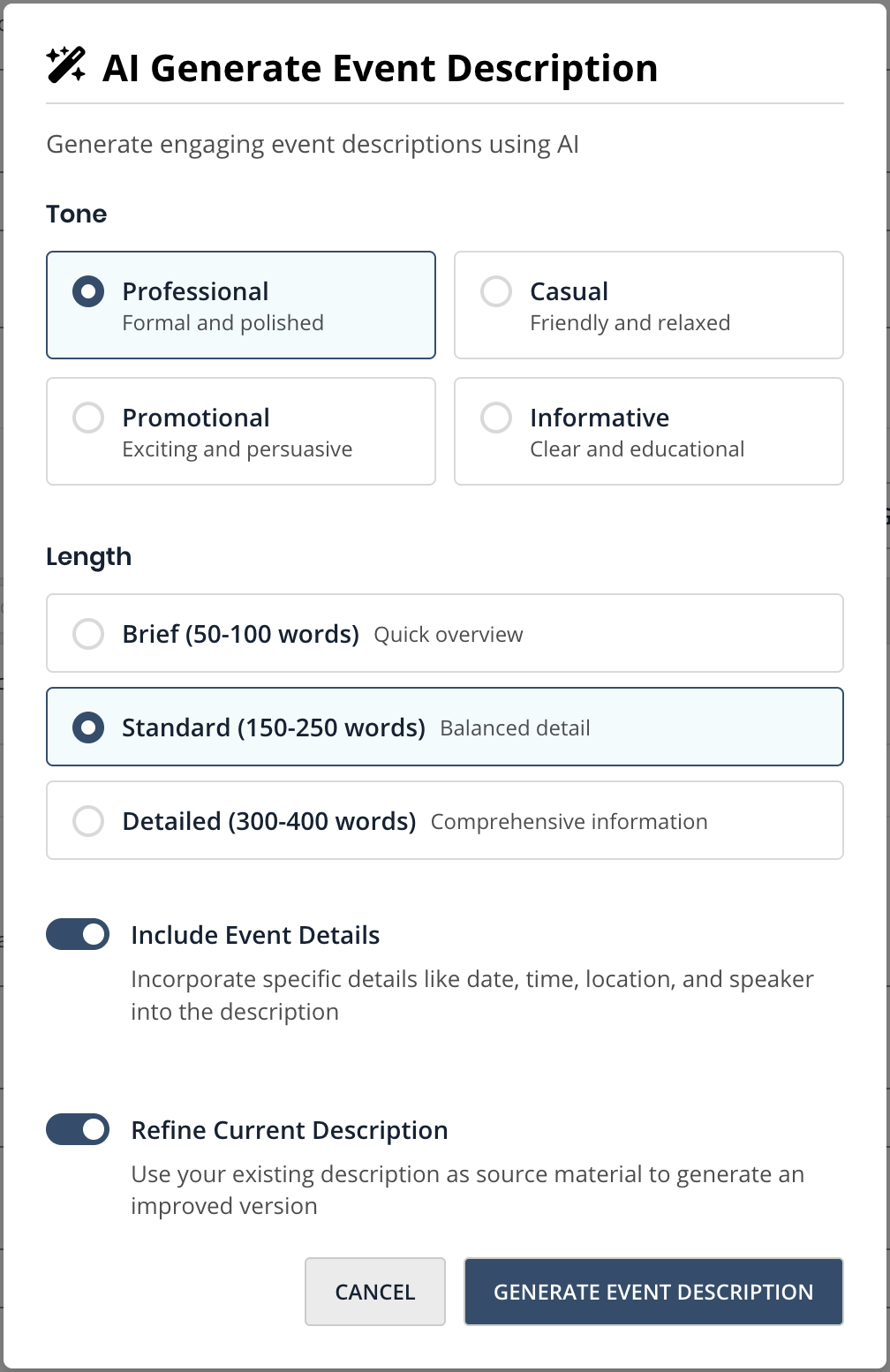Click 'Clear and educational' Informative card text

pyautogui.click(x=637, y=449)
